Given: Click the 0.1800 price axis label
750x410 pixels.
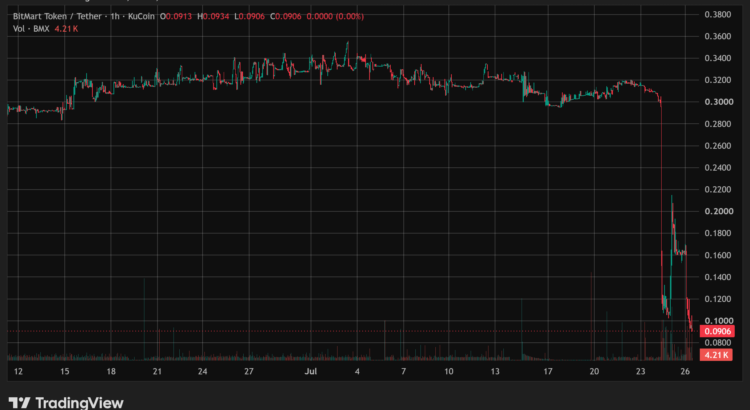Looking at the screenshot, I should tap(717, 233).
